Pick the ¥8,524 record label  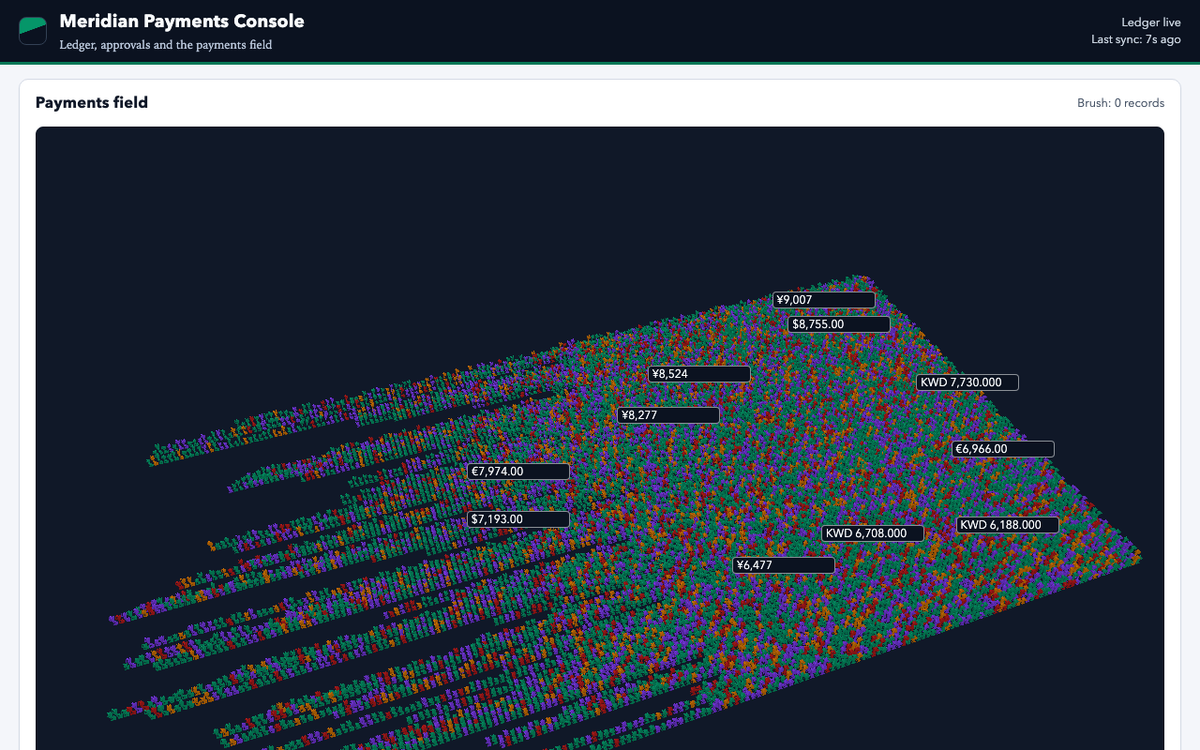[x=699, y=374]
